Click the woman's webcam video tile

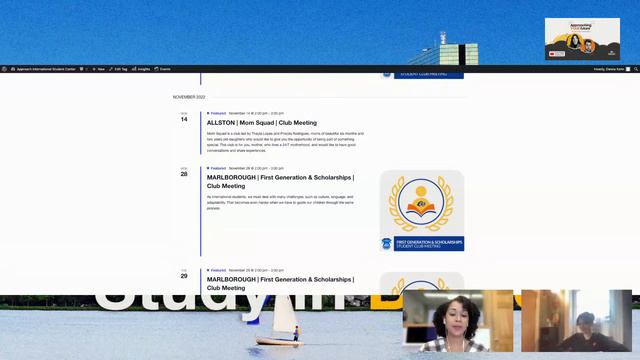458,321
